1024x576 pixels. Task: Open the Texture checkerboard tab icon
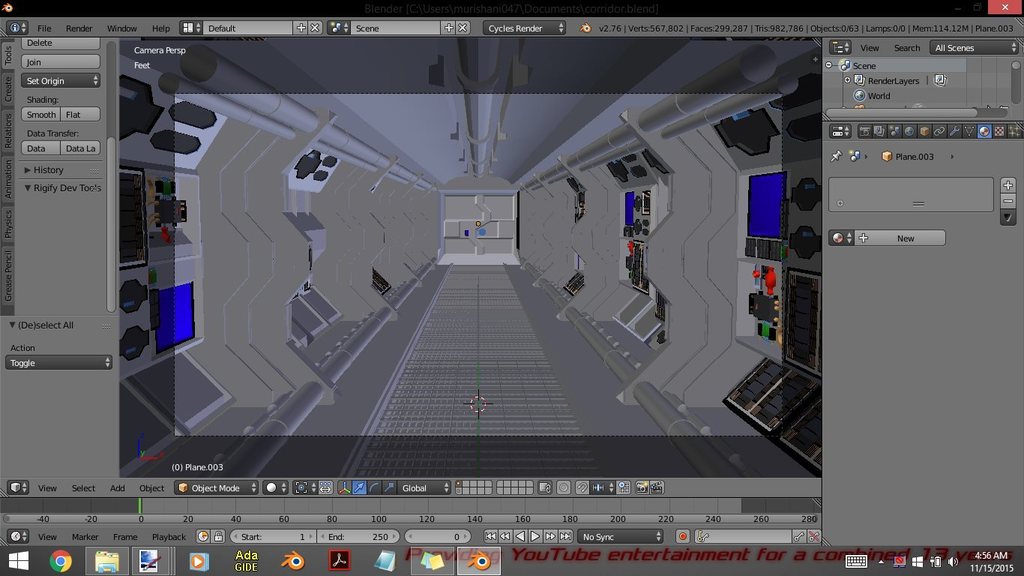[x=999, y=131]
